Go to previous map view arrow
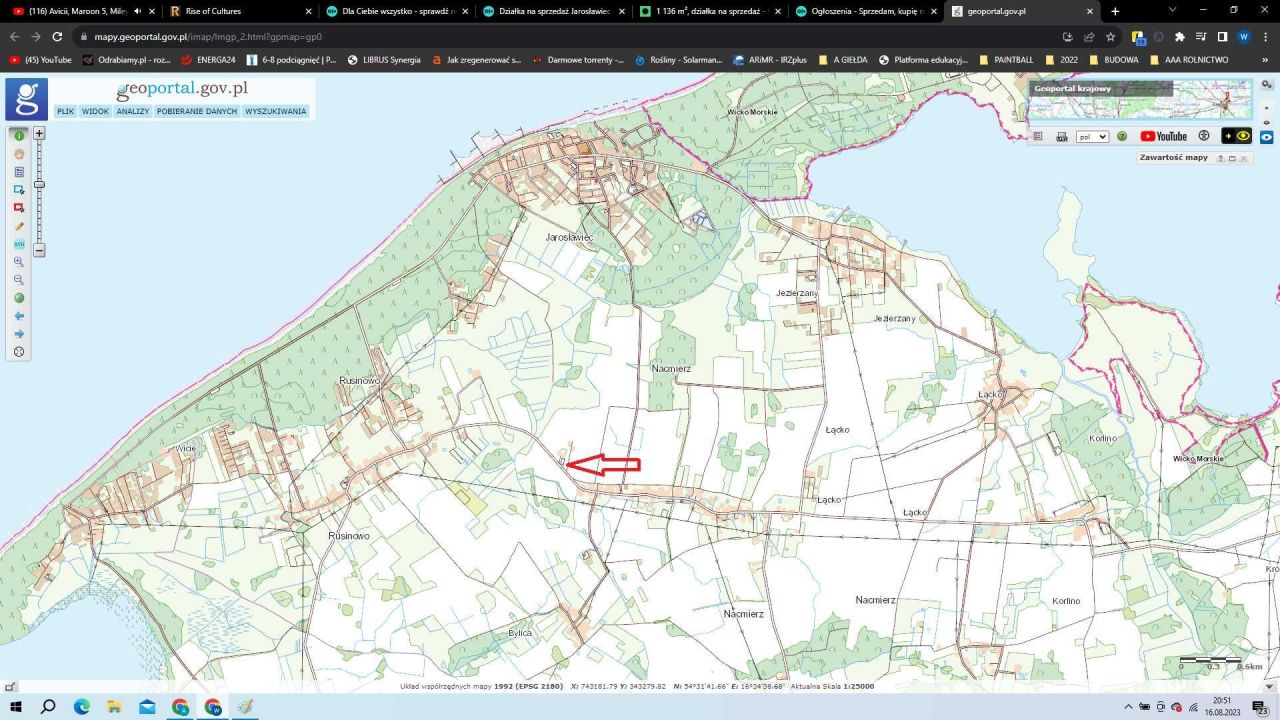Image resolution: width=1280 pixels, height=720 pixels. [19, 316]
